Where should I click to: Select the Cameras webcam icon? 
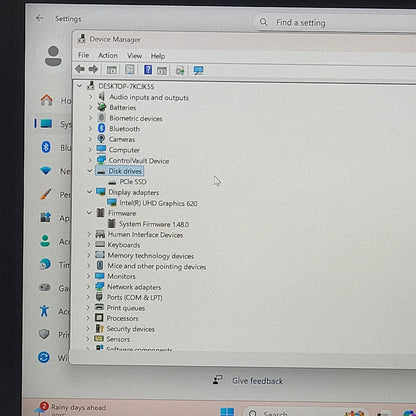click(101, 139)
